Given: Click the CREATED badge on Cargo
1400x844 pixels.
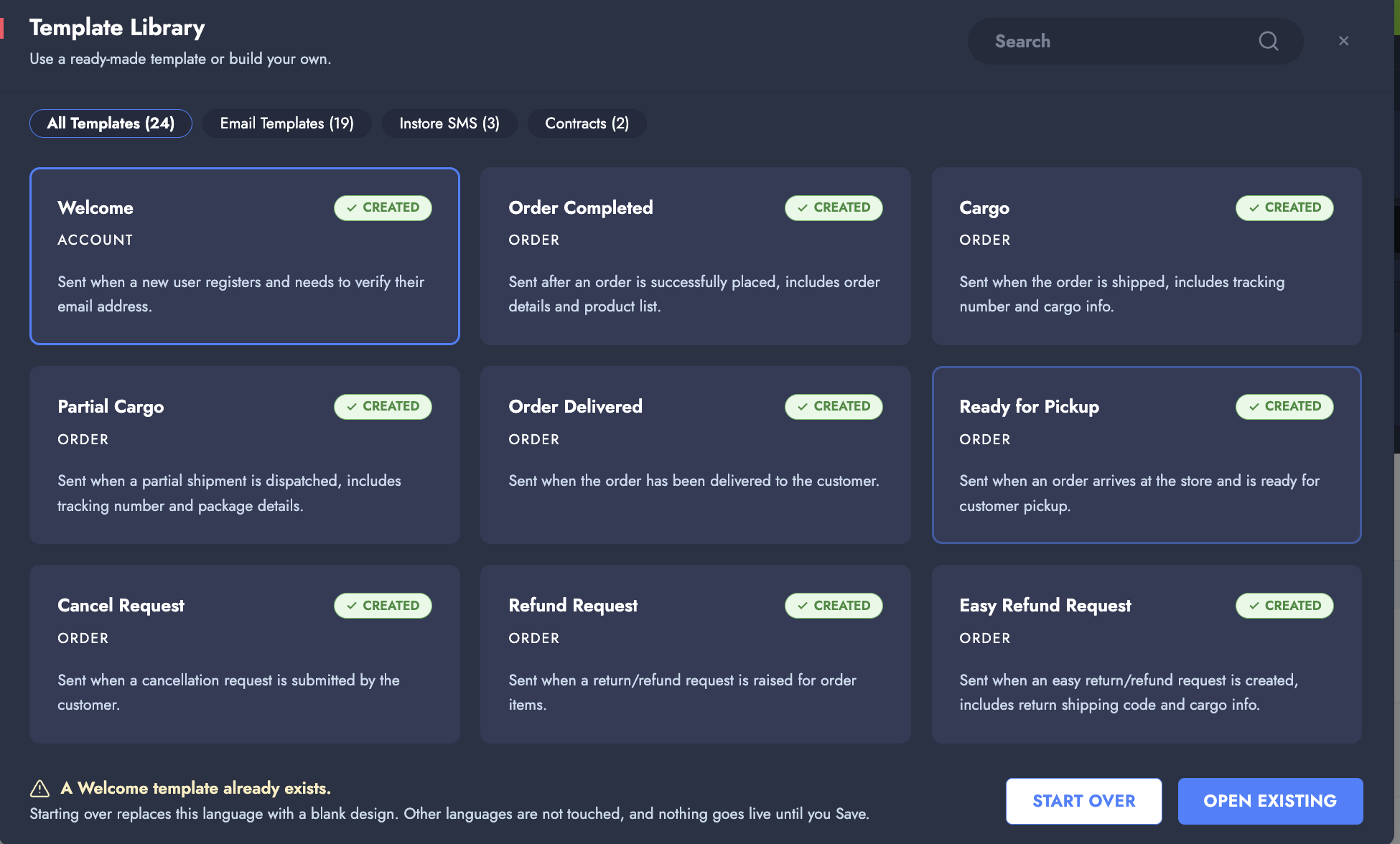Looking at the screenshot, I should click(x=1284, y=207).
